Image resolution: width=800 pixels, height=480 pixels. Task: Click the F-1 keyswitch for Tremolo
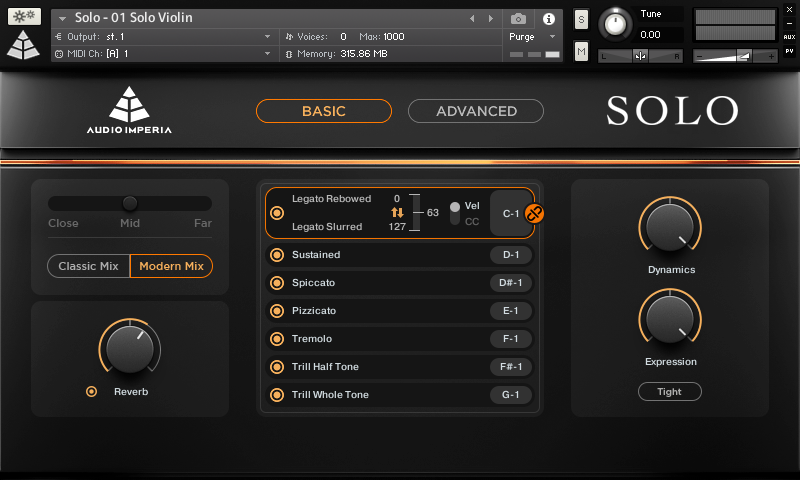click(511, 339)
